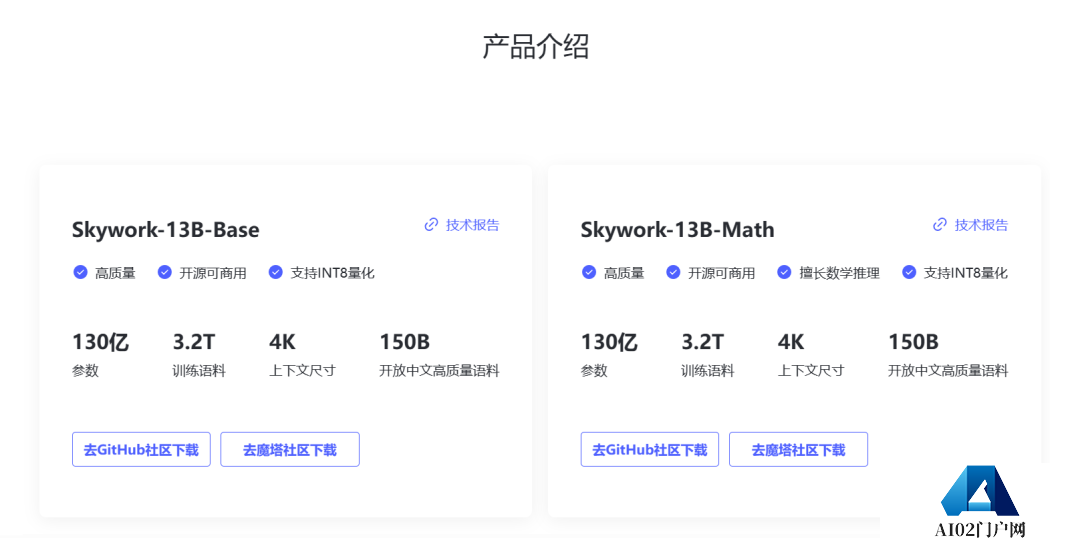Click 支持INT8量化 text in Skywork-13B-Math card
The width and height of the screenshot is (1080, 538).
[966, 273]
